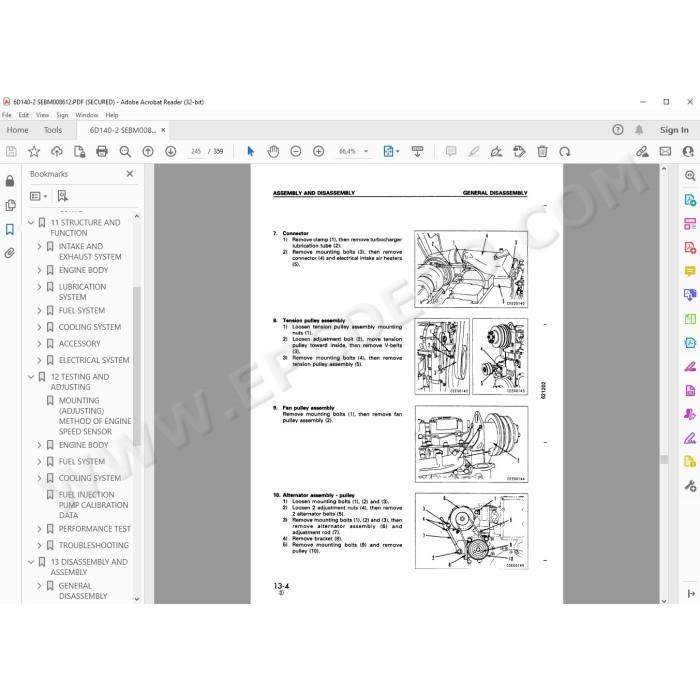Open the Comment tool in right pane
The width and height of the screenshot is (700, 700).
[x=690, y=271]
